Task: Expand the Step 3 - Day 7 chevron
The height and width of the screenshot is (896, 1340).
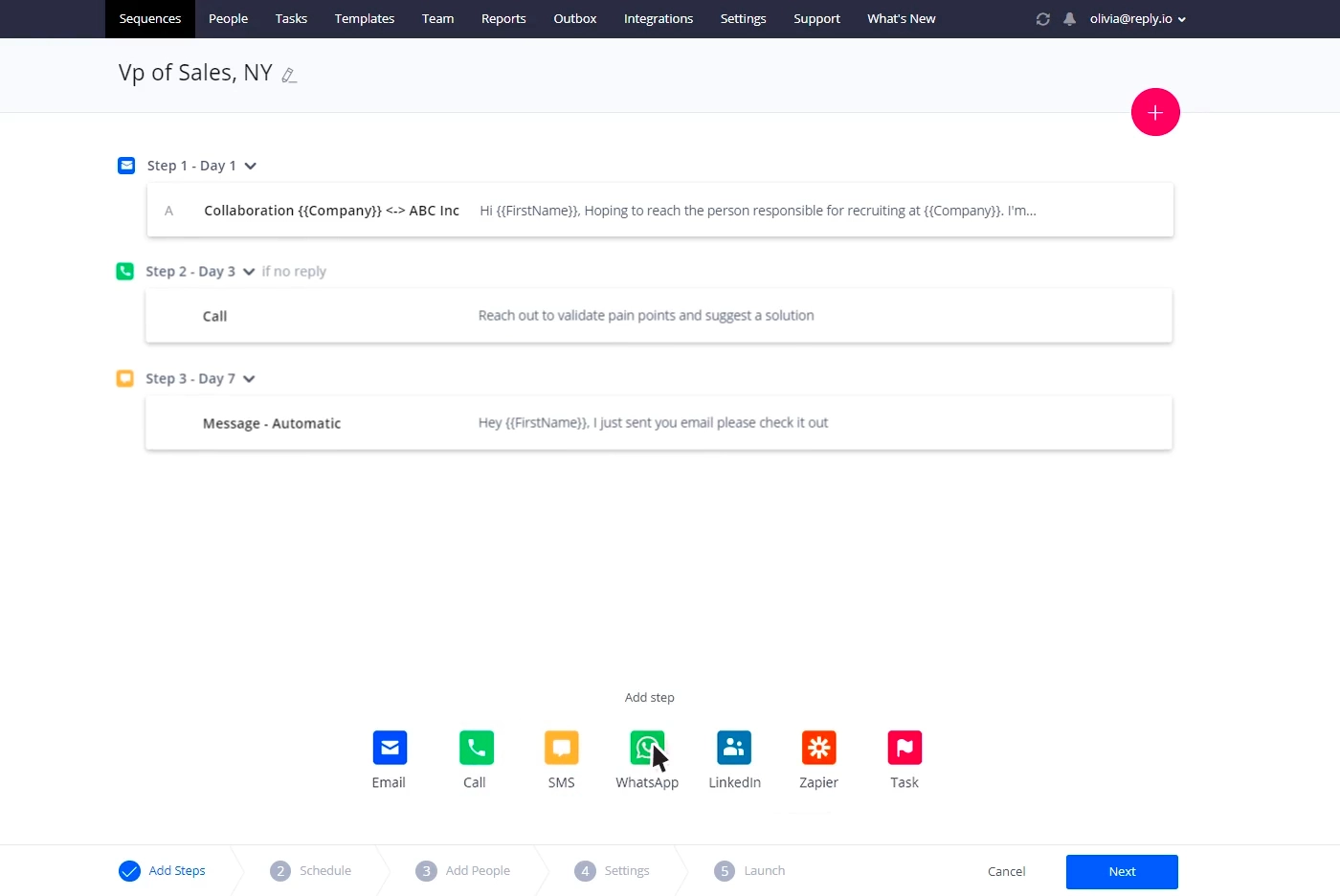Action: pyautogui.click(x=248, y=378)
